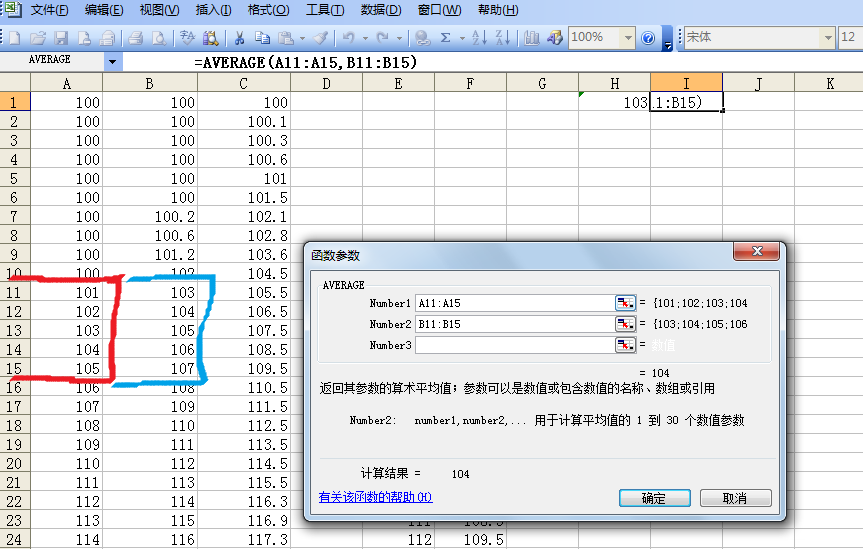Click the empty Number3 input field
This screenshot has width=863, height=549.
point(514,345)
